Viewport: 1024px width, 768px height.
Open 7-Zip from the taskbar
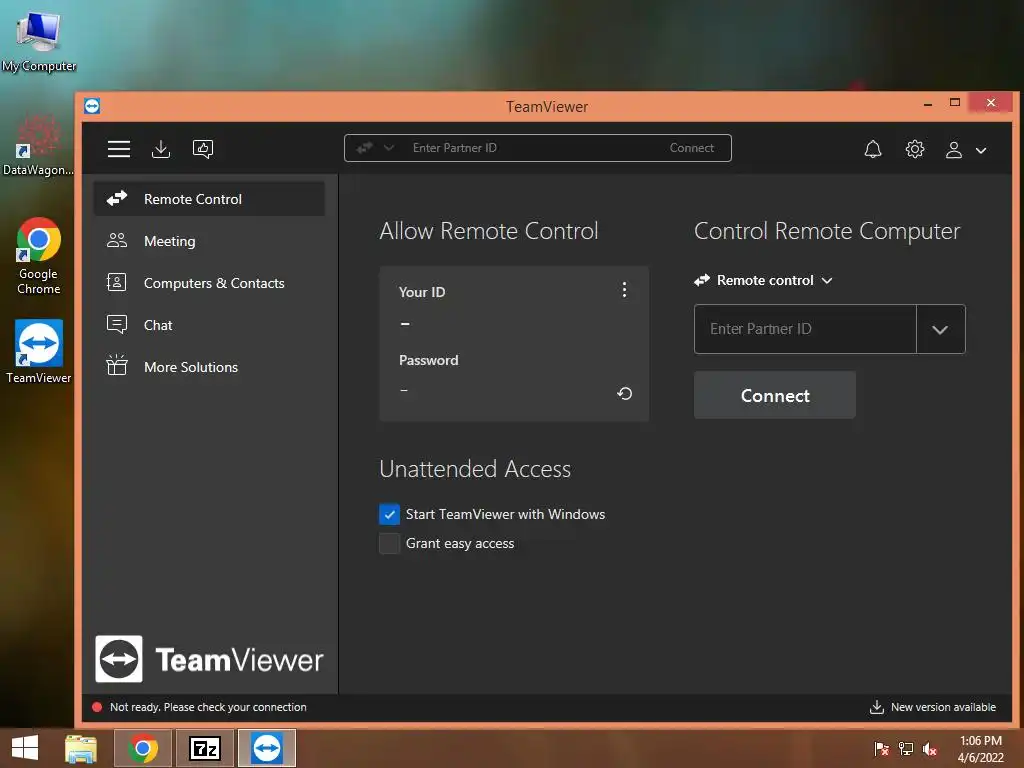[204, 748]
